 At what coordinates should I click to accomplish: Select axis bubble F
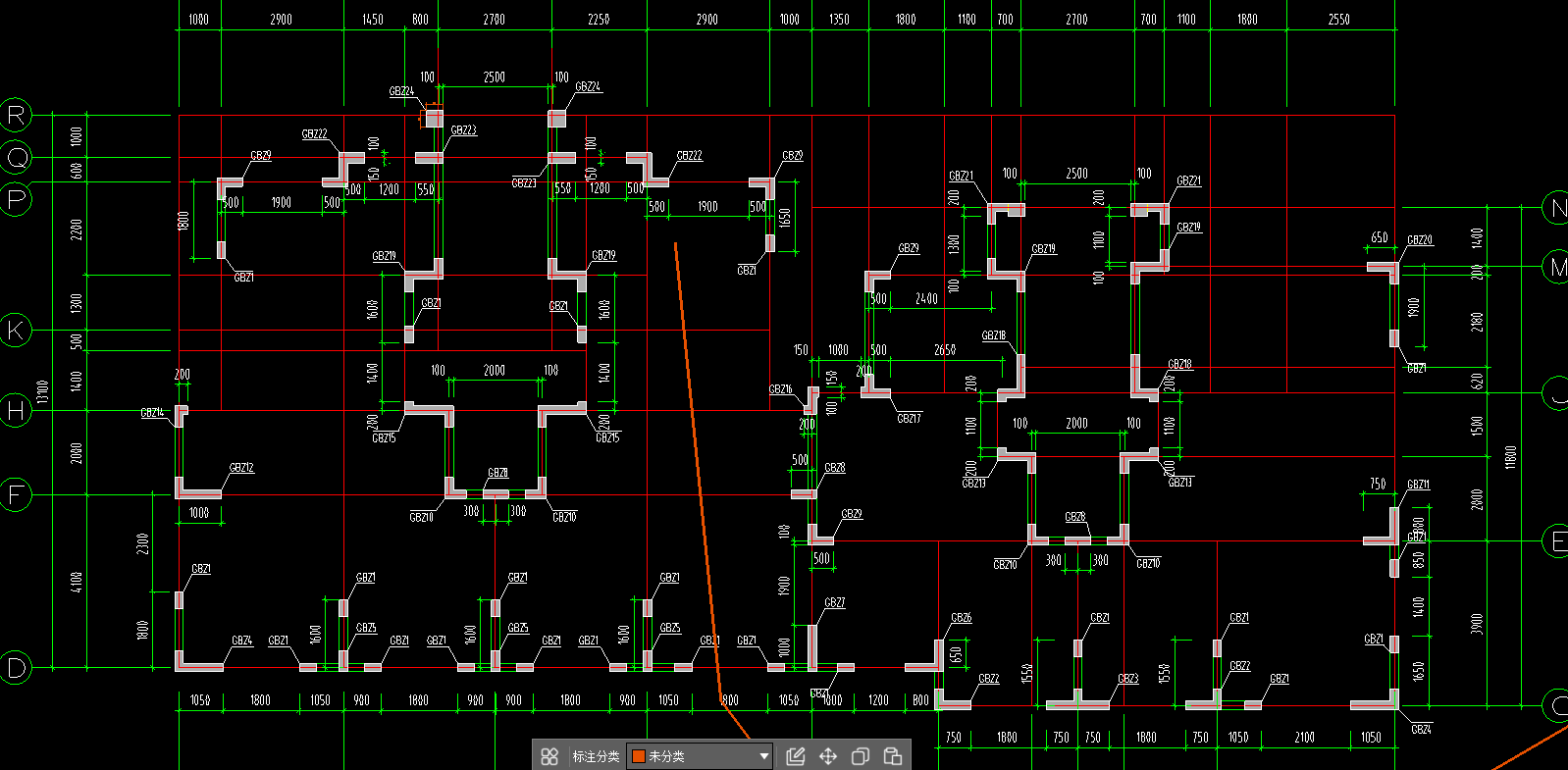[16, 494]
